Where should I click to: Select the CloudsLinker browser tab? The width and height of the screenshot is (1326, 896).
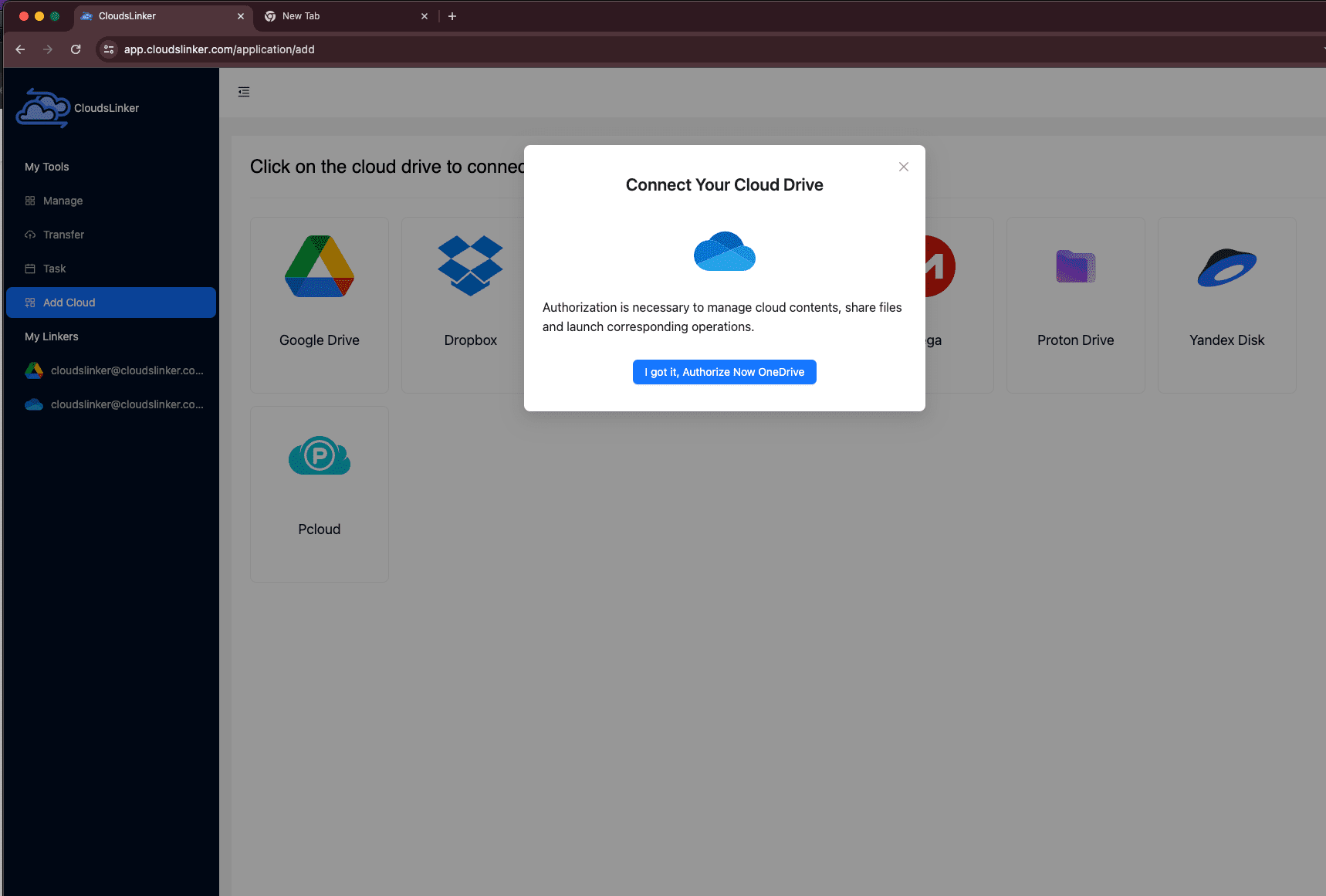163,16
